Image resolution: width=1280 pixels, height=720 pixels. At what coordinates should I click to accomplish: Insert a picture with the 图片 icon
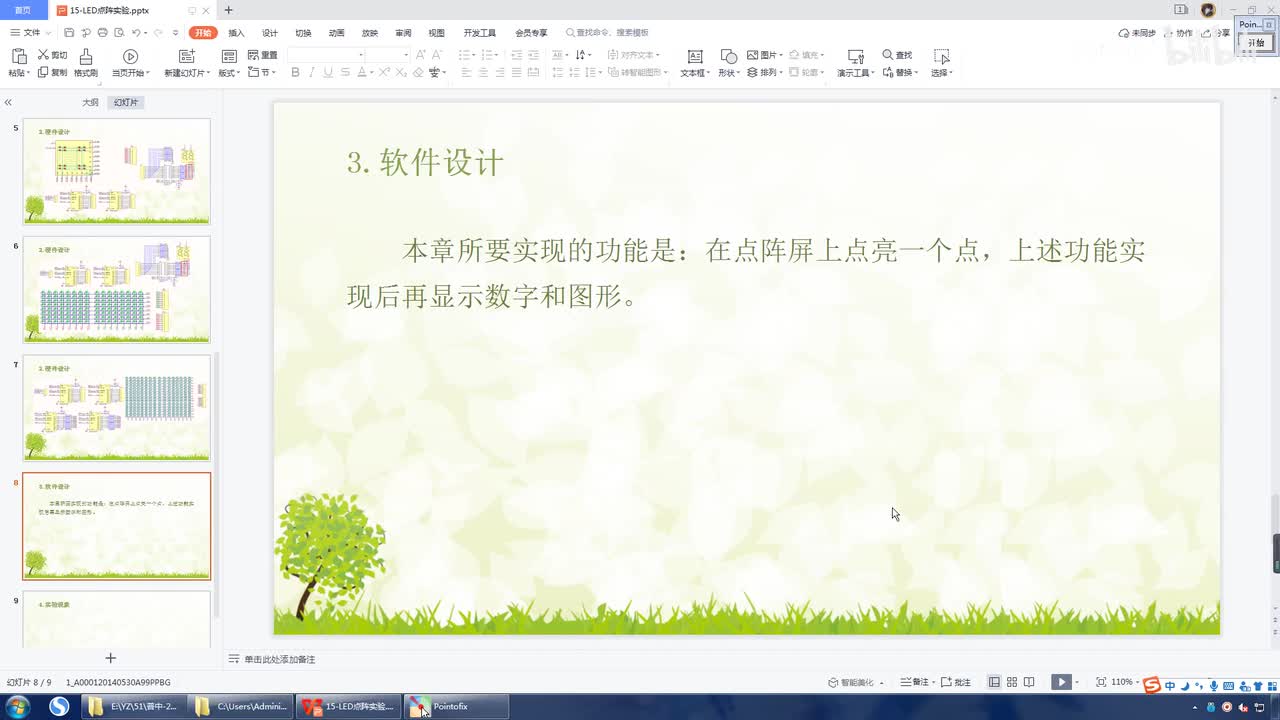(x=753, y=55)
